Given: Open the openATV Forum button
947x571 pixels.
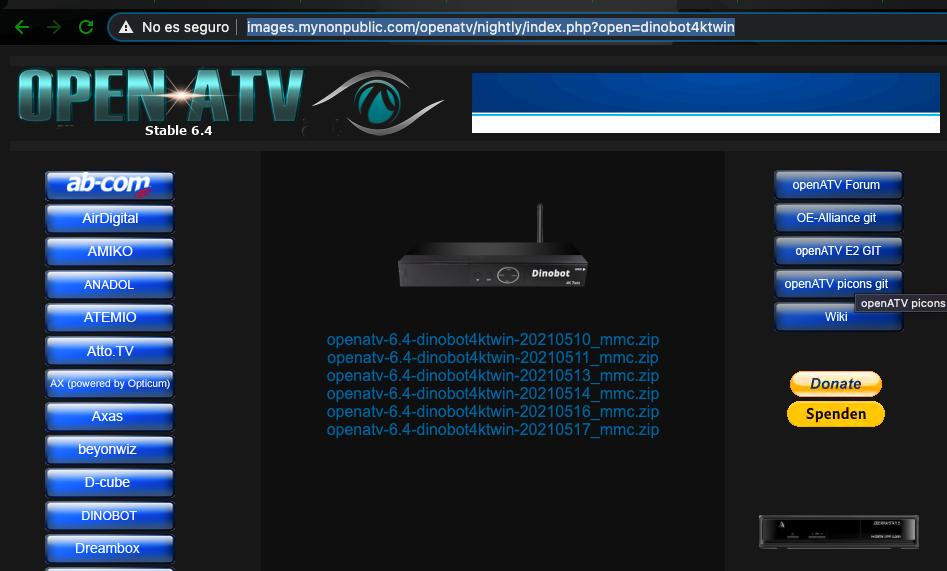Looking at the screenshot, I should (837, 185).
